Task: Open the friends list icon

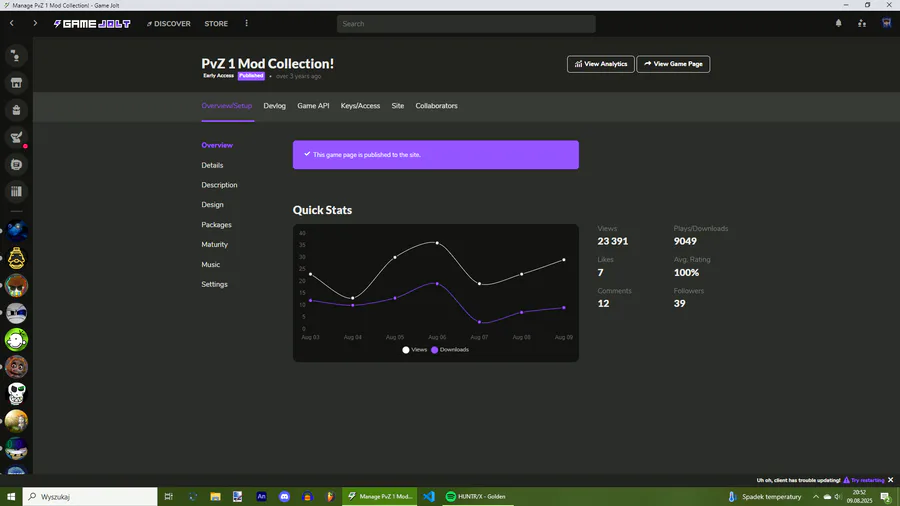Action: tap(862, 24)
